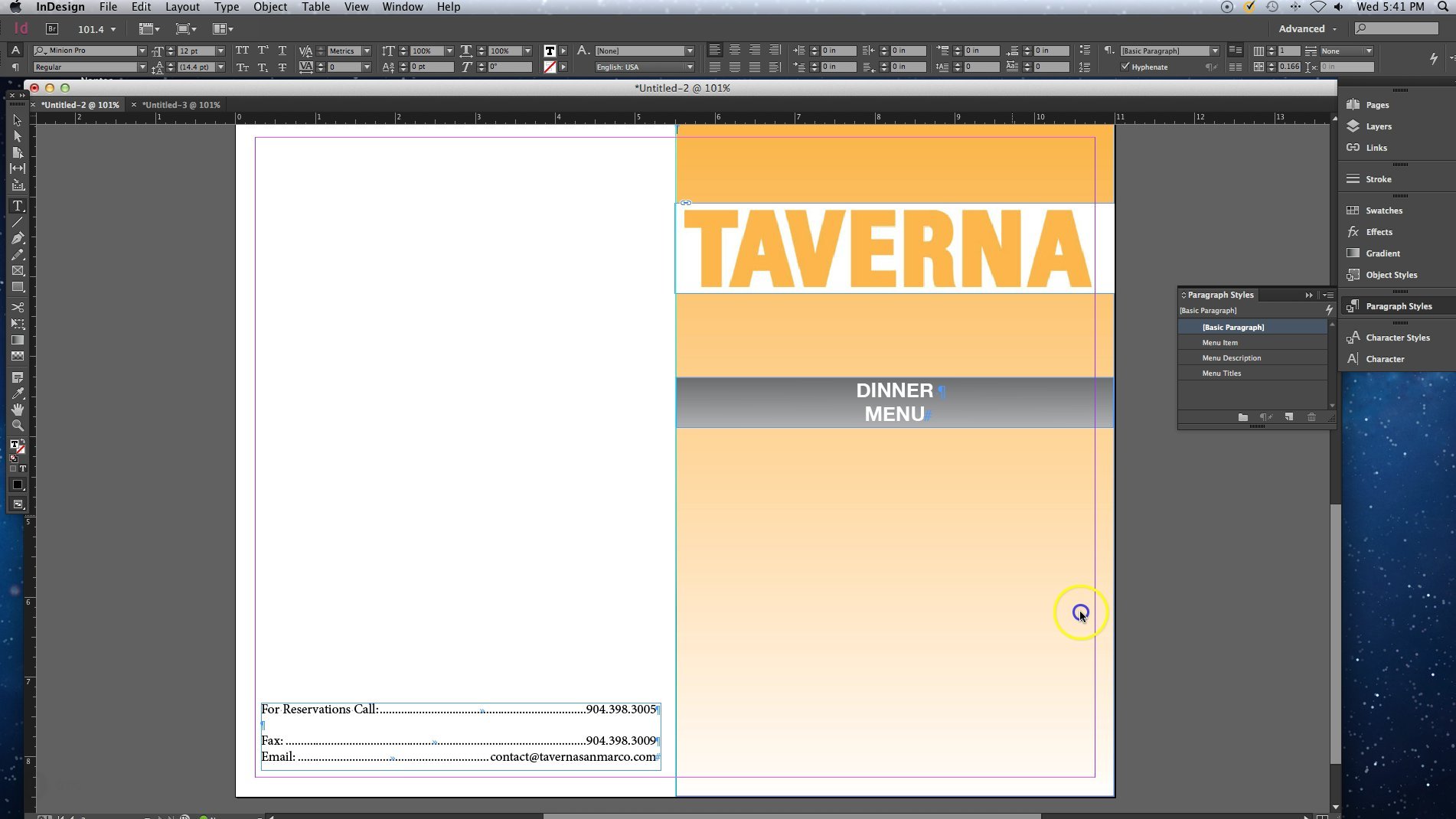This screenshot has width=1456, height=819.
Task: Delete a style using the trash button
Action: coord(1311,418)
